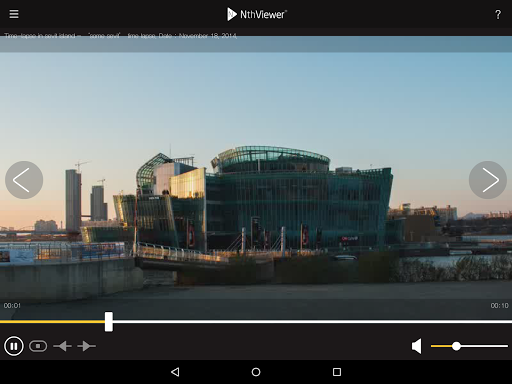512x384 pixels.
Task: Click the volume slider knob
Action: tap(456, 346)
